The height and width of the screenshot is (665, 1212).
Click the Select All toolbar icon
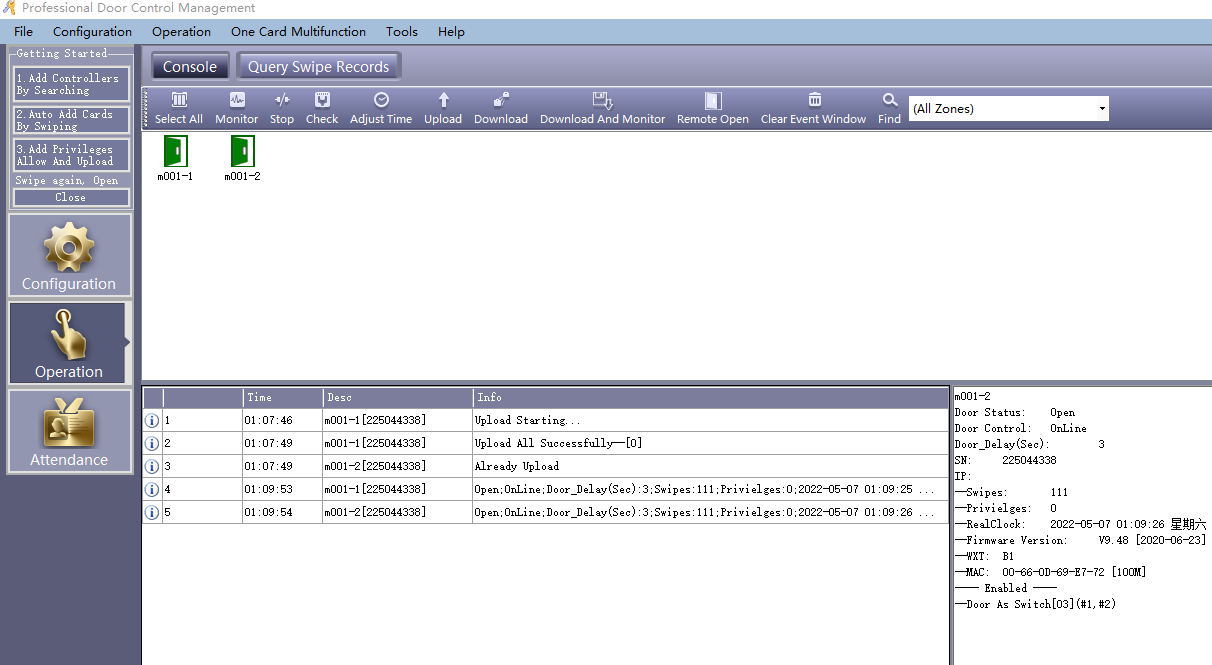click(179, 108)
